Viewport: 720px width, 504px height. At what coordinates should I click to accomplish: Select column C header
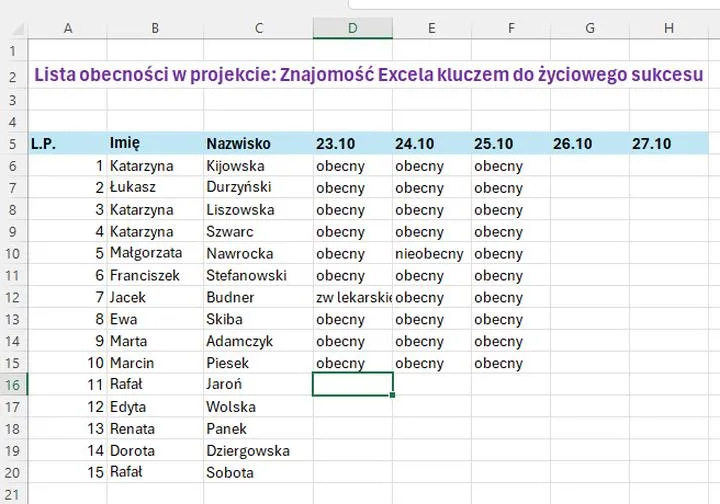[x=259, y=28]
